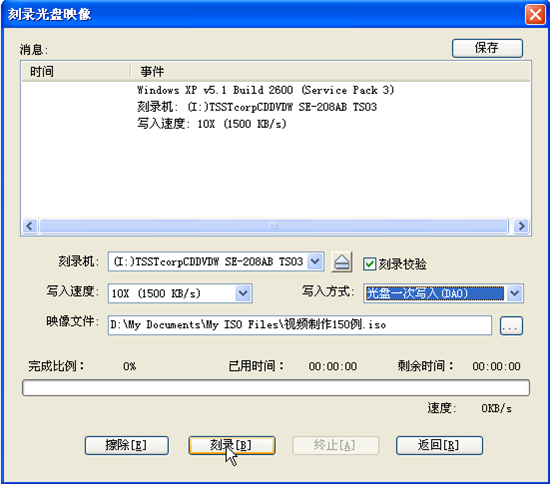This screenshot has width=550, height=484.
Task: Expand the 刻录机 burner drive dropdown
Action: [x=315, y=261]
